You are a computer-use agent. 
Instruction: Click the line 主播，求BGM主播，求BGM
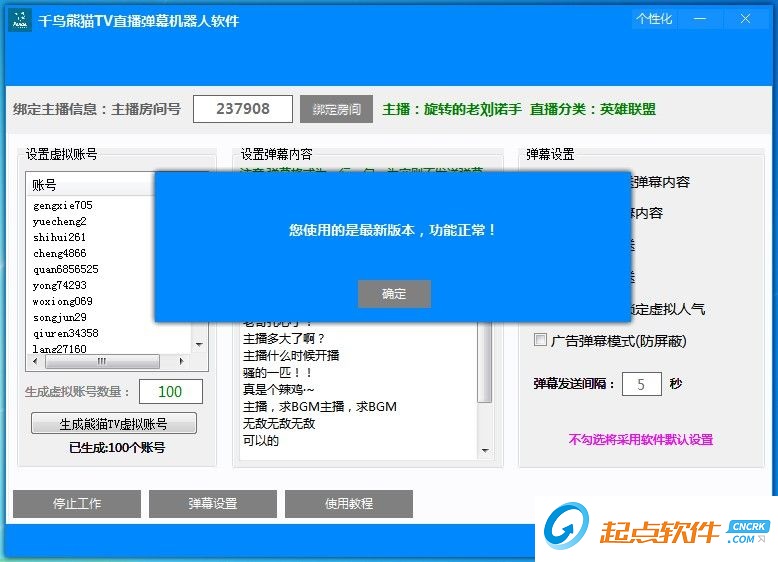tap(320, 407)
